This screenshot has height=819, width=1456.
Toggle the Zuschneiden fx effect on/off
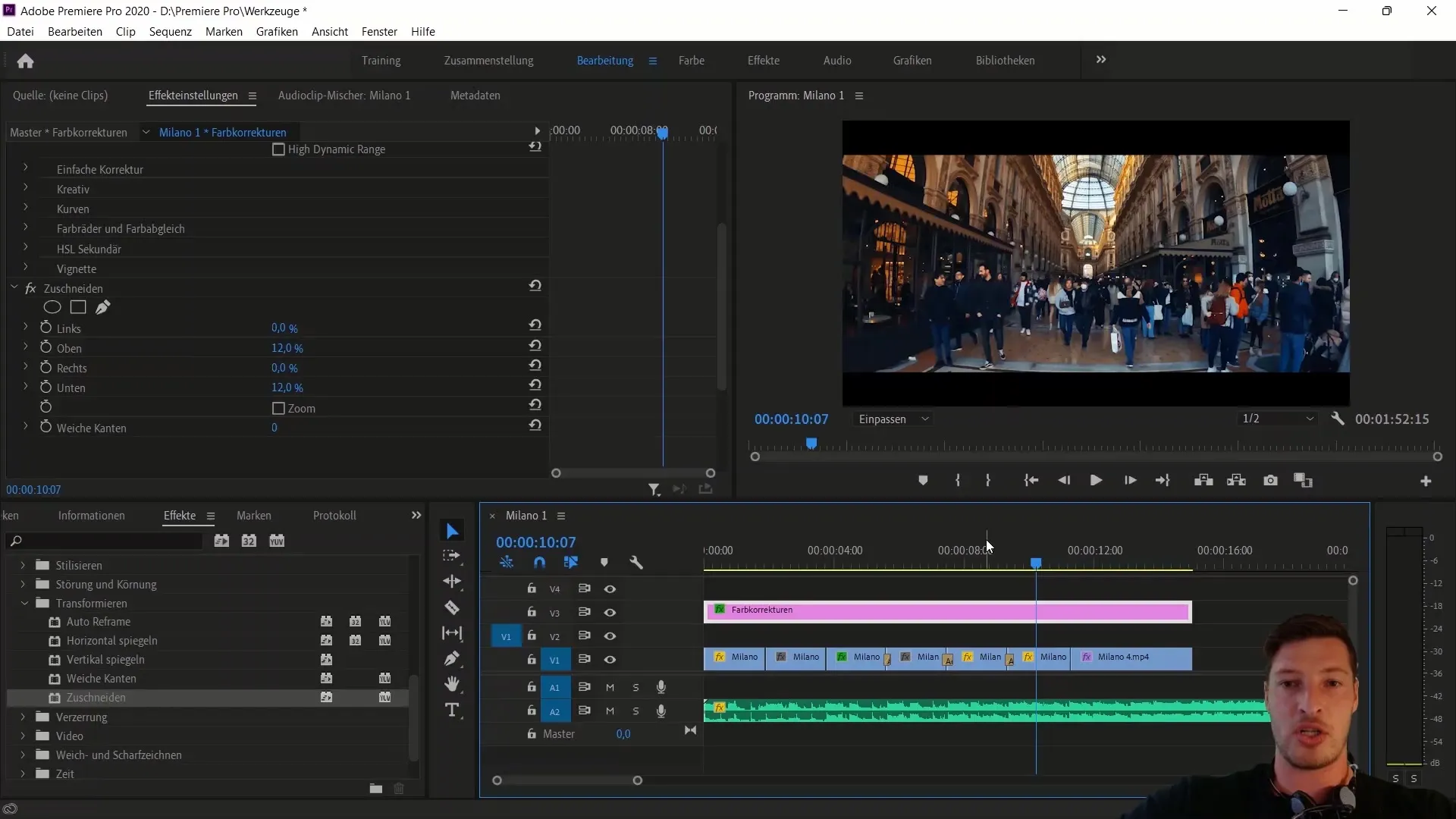[x=30, y=288]
